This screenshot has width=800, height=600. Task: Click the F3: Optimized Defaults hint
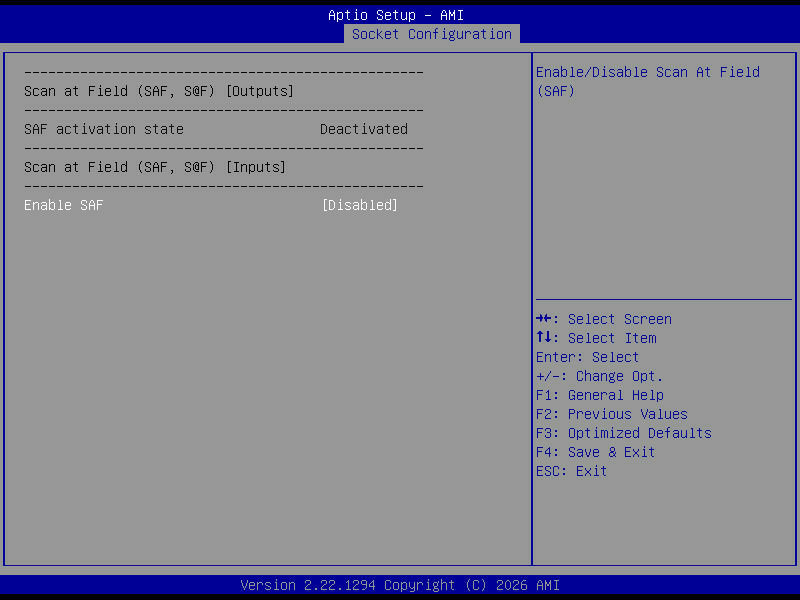coord(624,433)
